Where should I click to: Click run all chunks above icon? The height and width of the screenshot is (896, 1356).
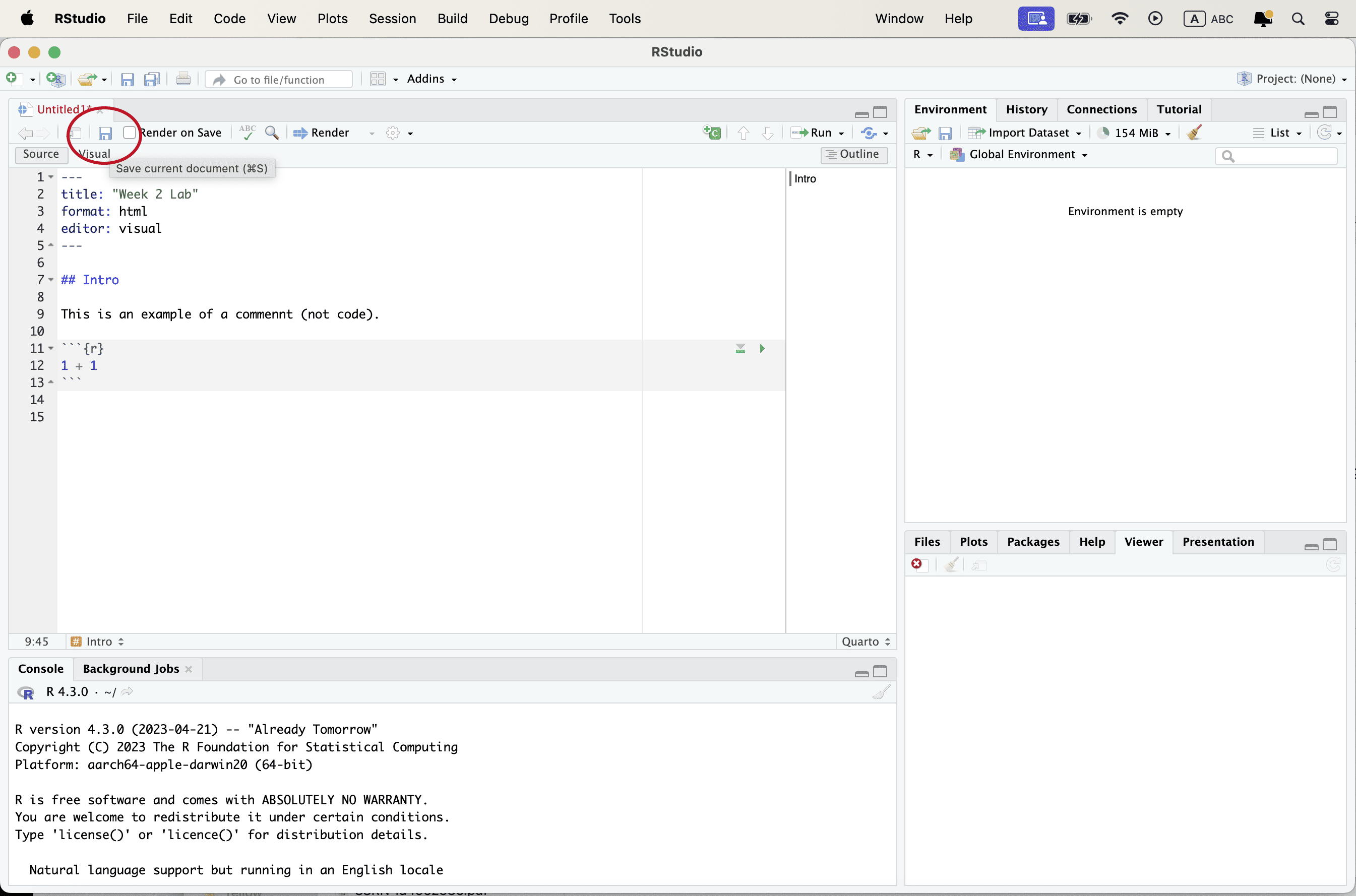click(x=740, y=349)
